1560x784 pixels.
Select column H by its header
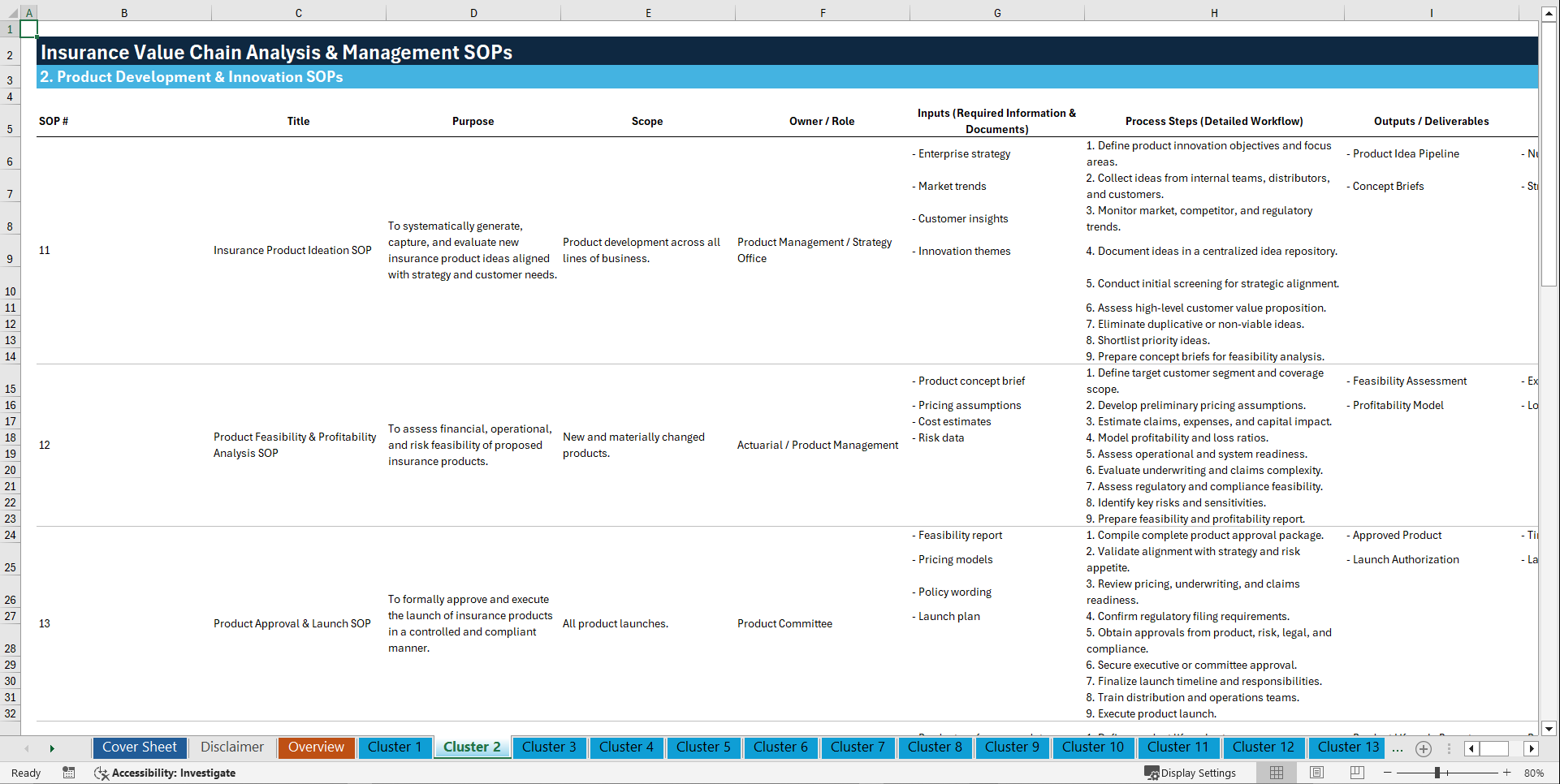1213,13
